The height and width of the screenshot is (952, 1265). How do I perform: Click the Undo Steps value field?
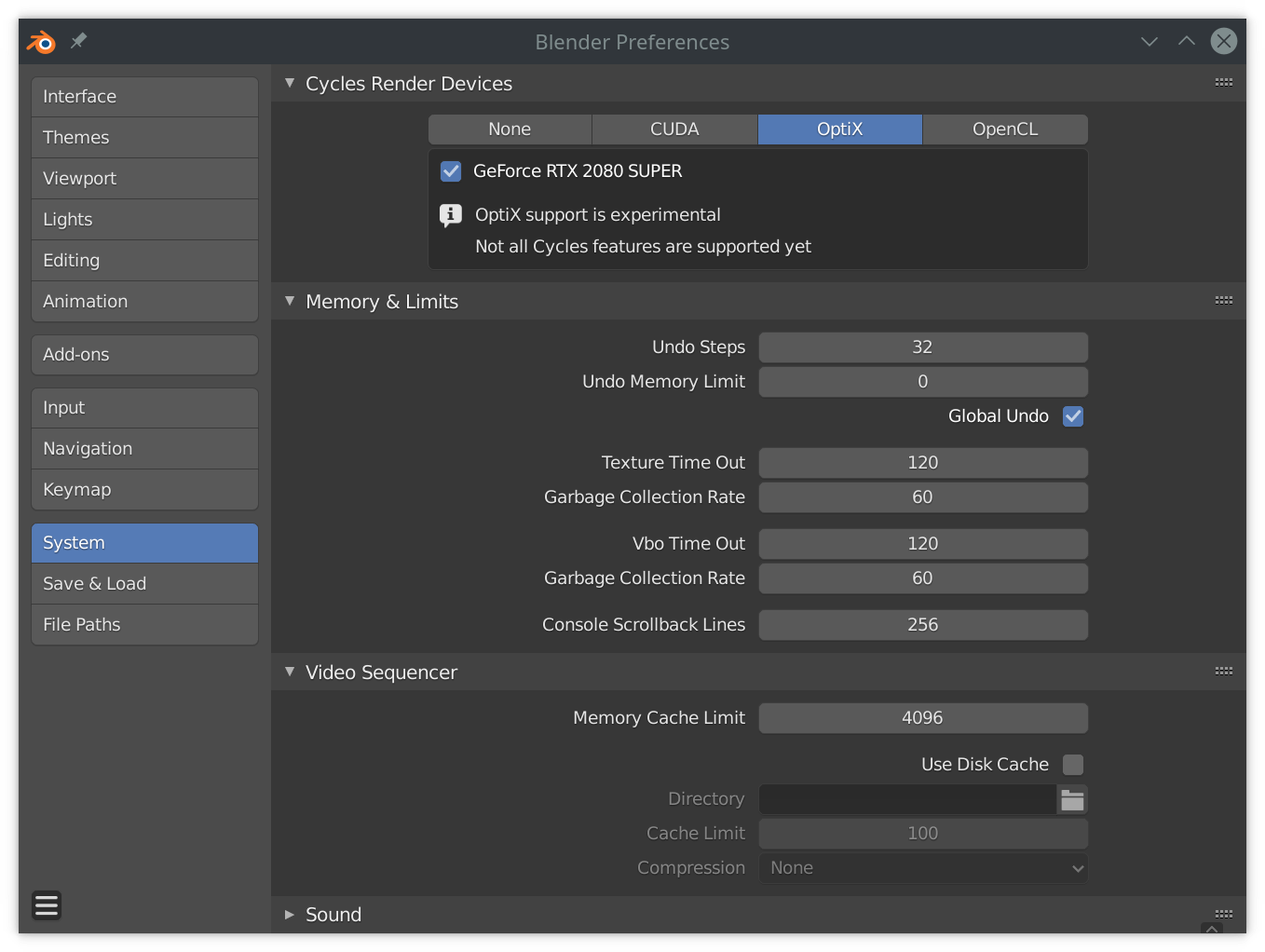coord(923,347)
